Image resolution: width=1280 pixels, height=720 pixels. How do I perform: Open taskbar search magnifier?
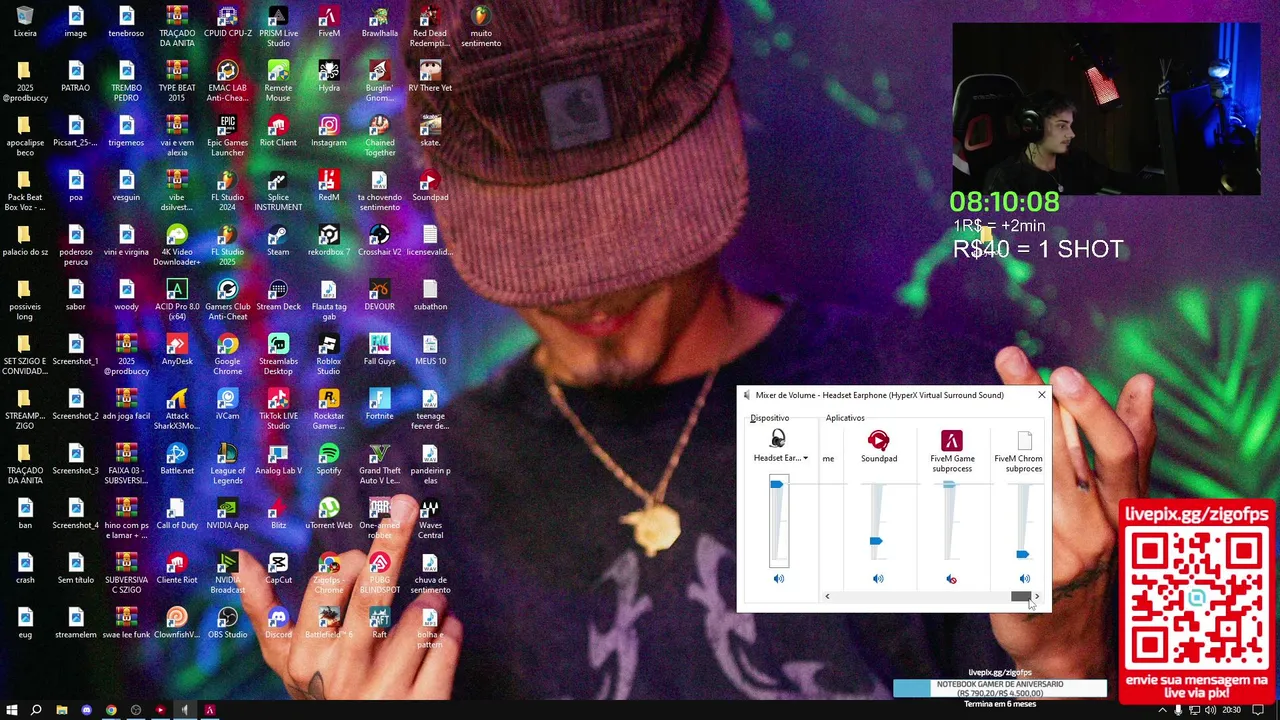(36, 710)
